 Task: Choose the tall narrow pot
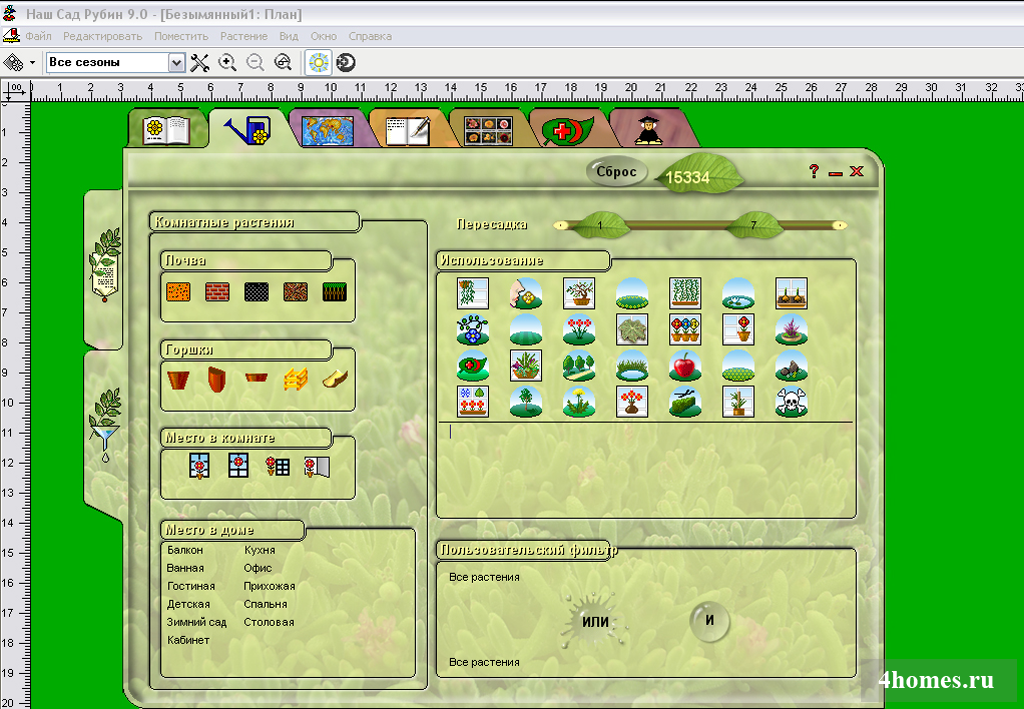click(217, 379)
